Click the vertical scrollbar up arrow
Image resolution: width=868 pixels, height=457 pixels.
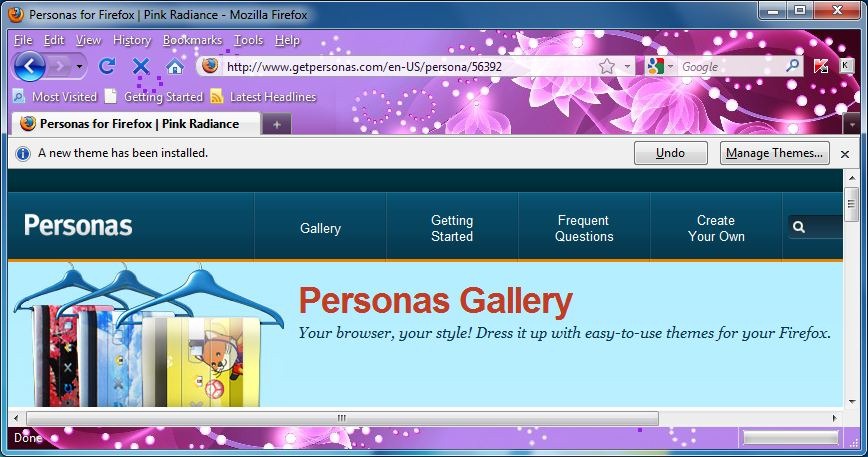(x=851, y=178)
